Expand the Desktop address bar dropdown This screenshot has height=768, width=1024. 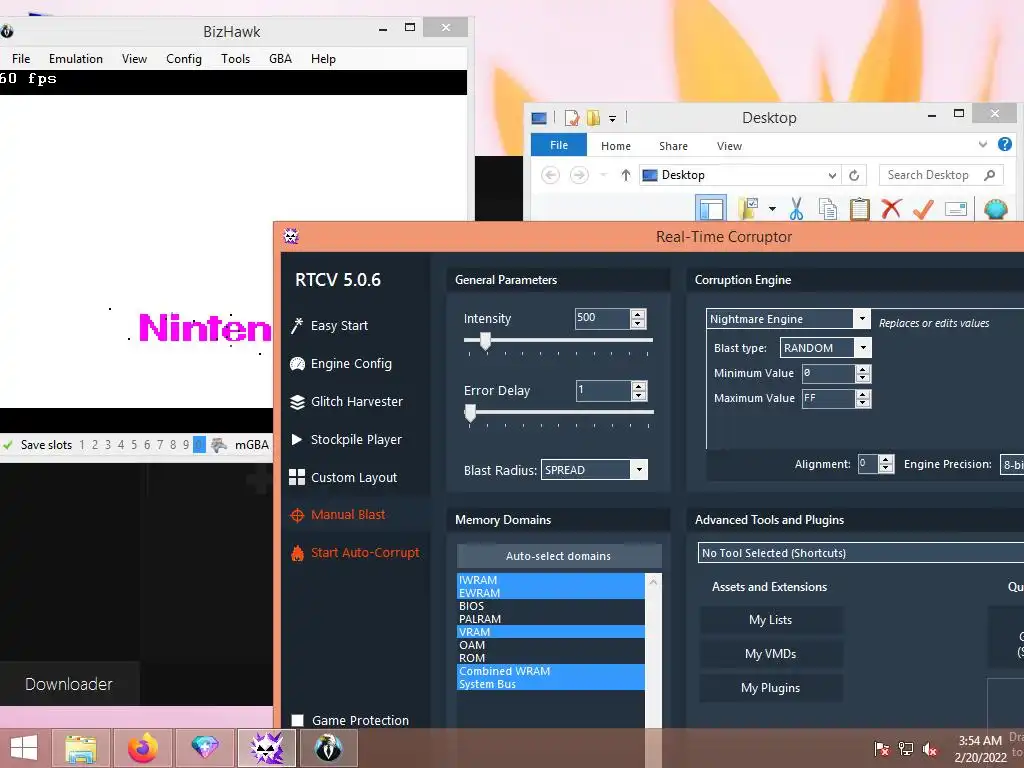832,175
